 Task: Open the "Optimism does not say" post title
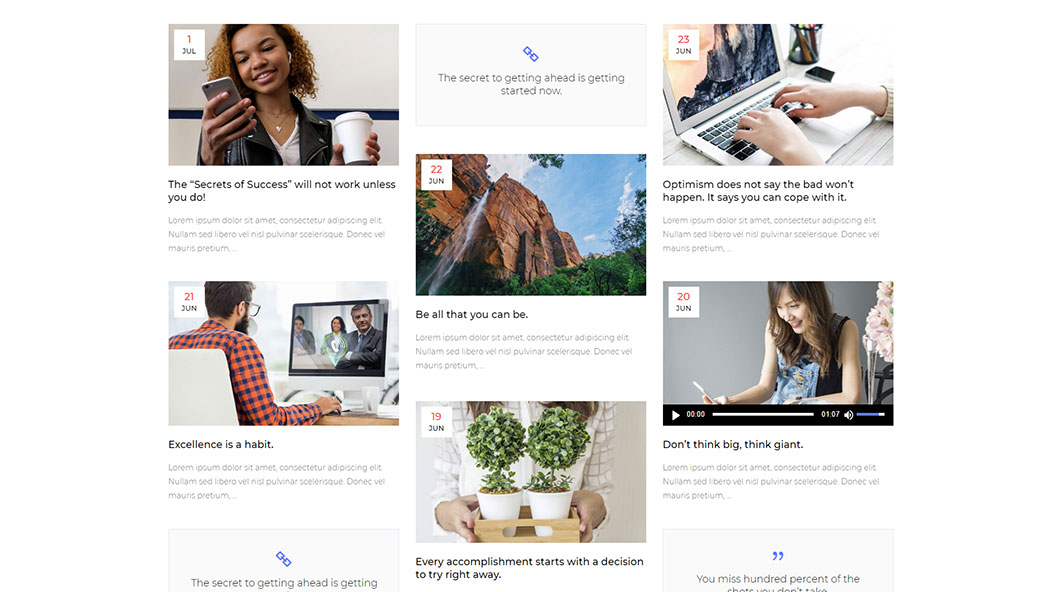tap(758, 191)
